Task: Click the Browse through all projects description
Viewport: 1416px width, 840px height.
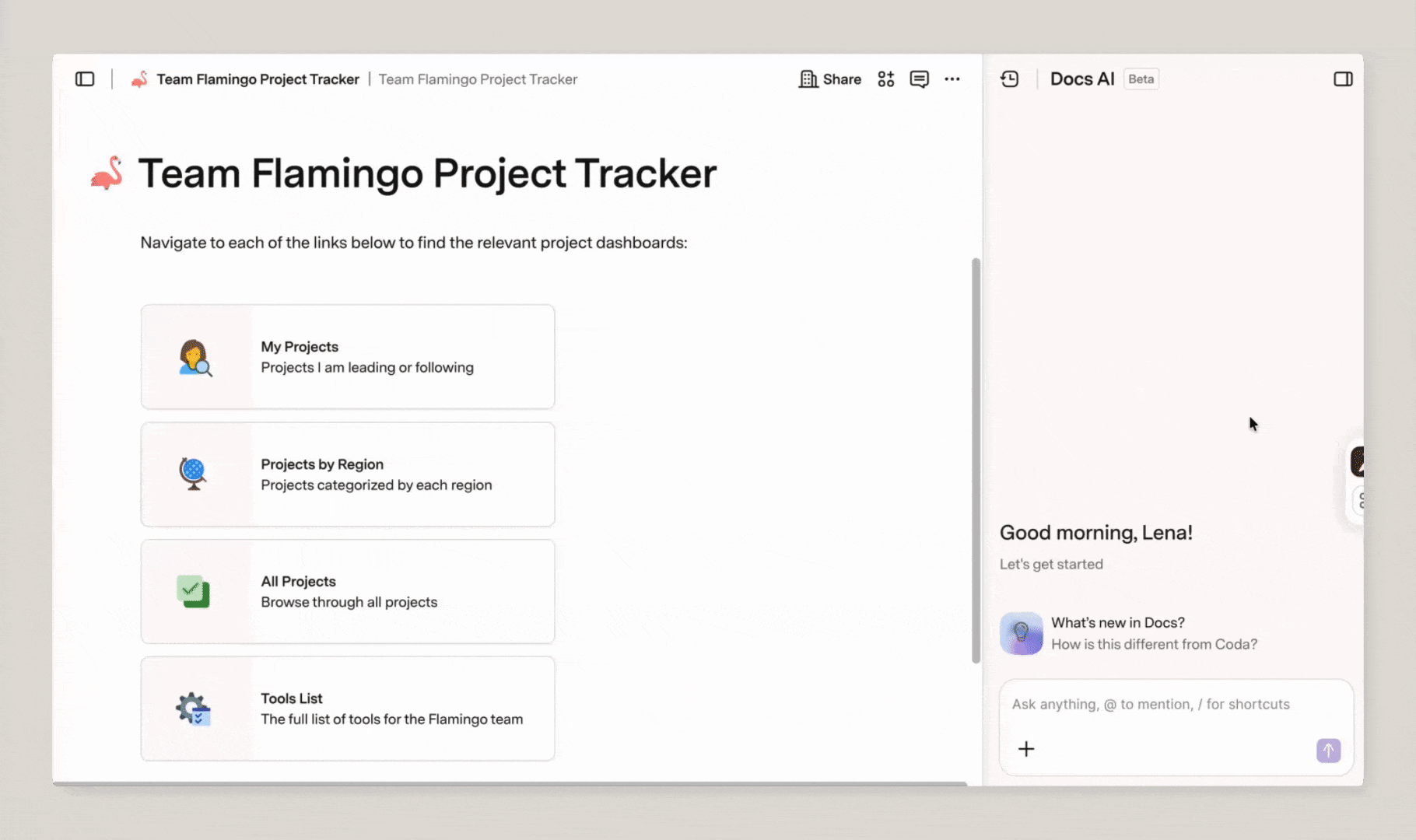Action: pos(349,602)
